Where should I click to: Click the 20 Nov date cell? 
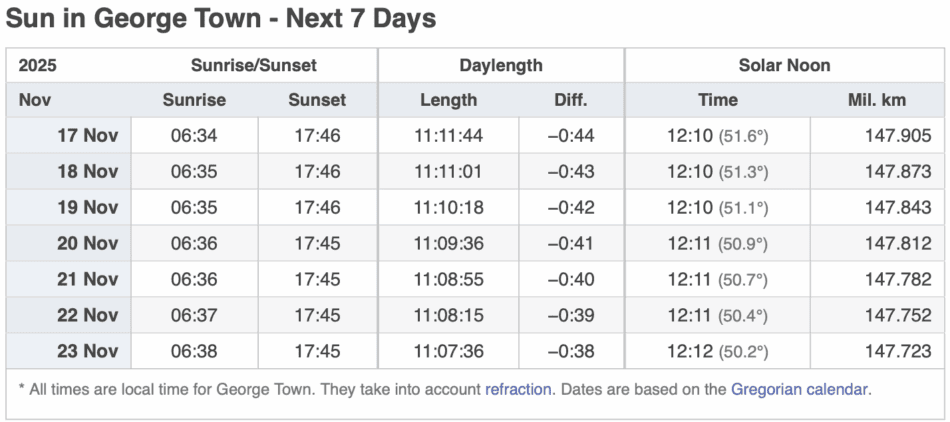[87, 244]
